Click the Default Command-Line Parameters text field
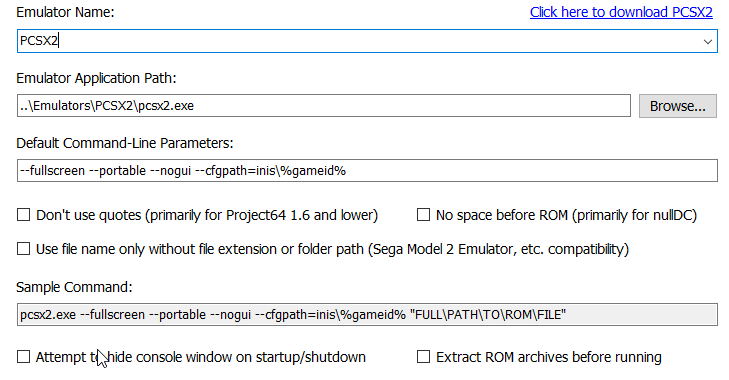 coord(367,171)
